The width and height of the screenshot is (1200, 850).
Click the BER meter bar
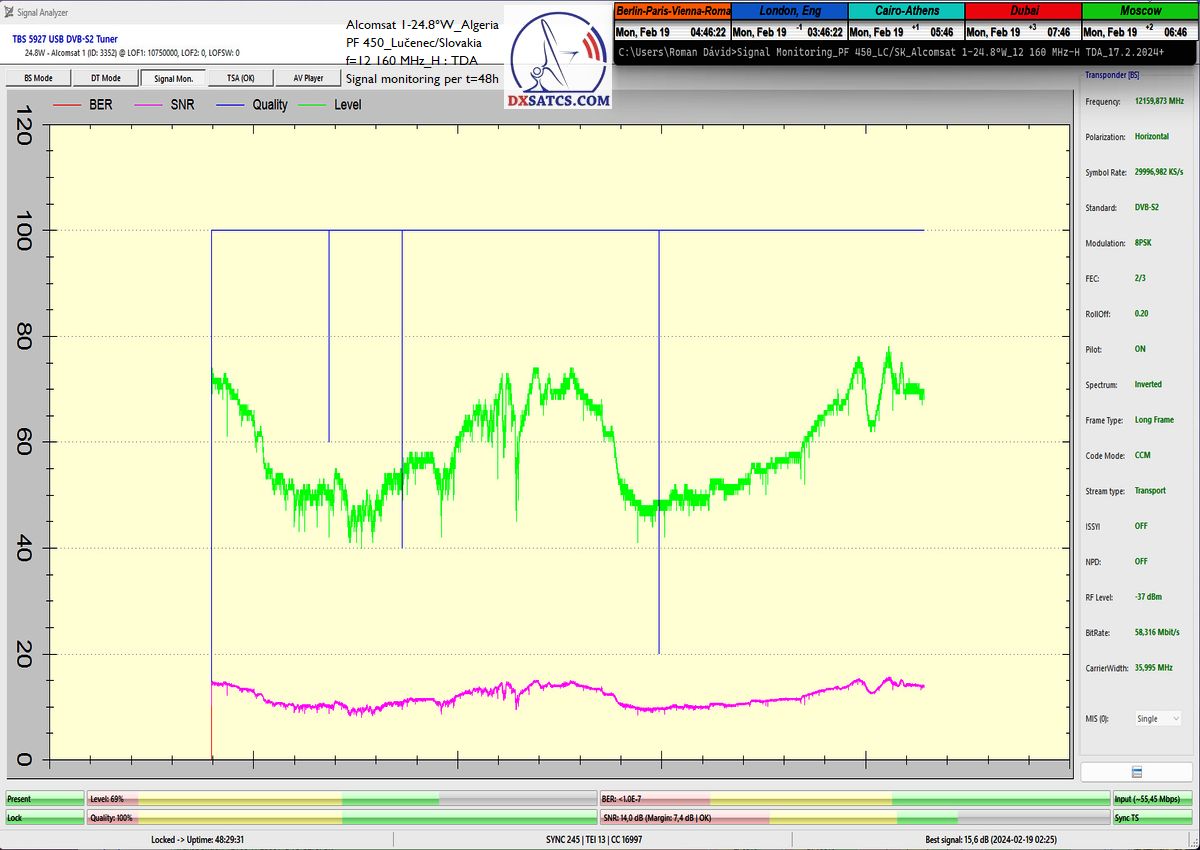tap(853, 799)
